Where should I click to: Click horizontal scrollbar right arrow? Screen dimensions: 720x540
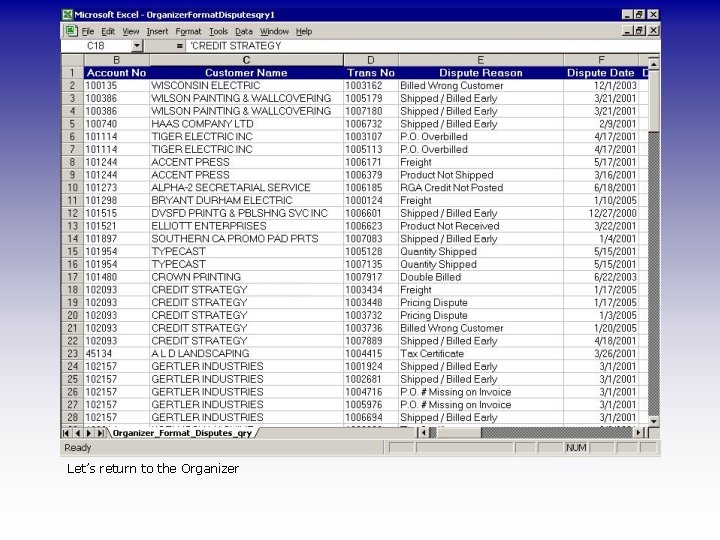(638, 433)
